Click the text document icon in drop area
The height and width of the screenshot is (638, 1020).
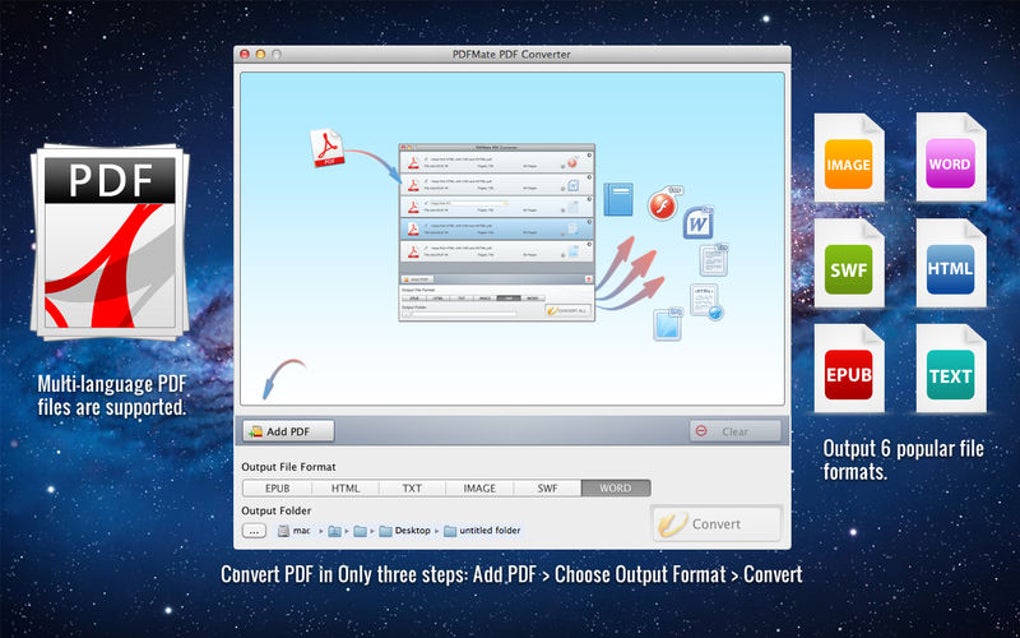point(714,260)
